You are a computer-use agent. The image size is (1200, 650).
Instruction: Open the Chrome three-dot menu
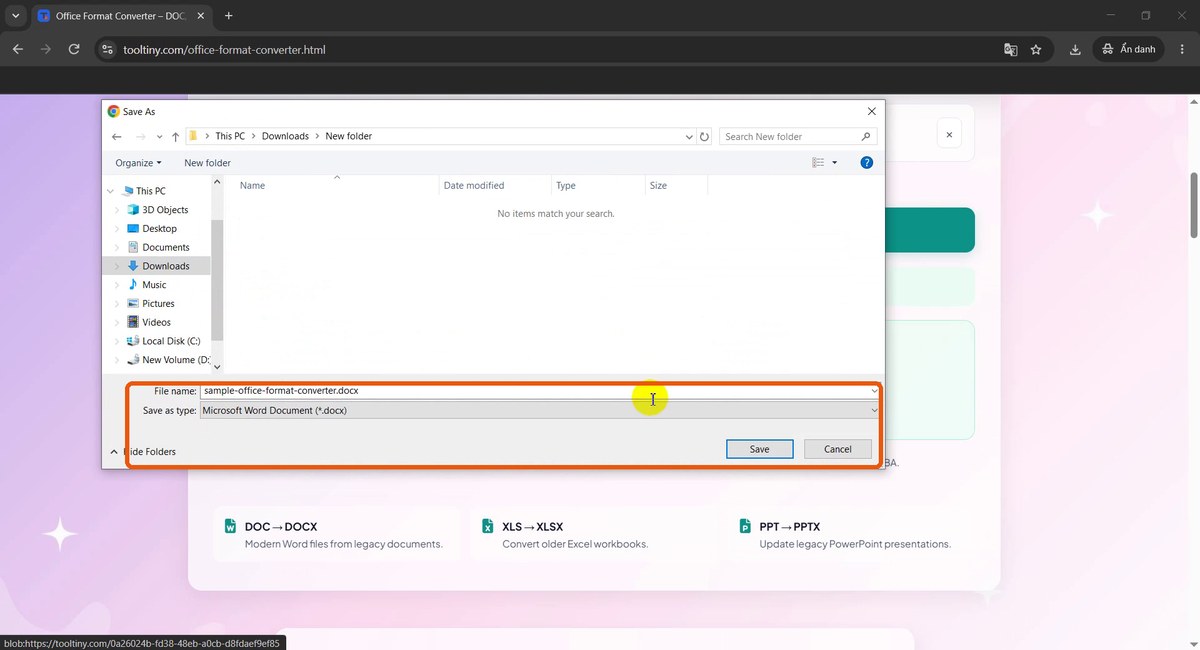[1183, 49]
